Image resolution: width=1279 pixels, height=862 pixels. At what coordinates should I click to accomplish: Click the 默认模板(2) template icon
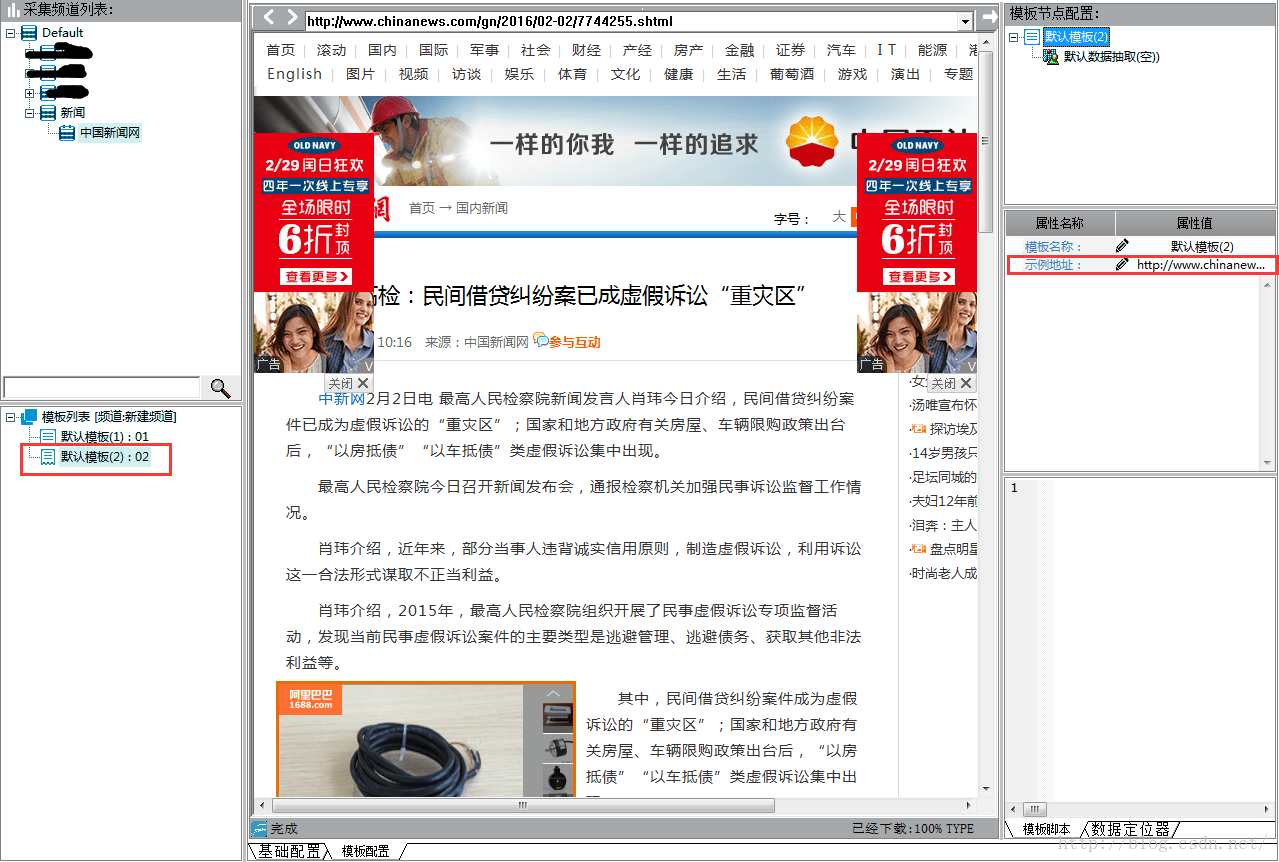[48, 457]
